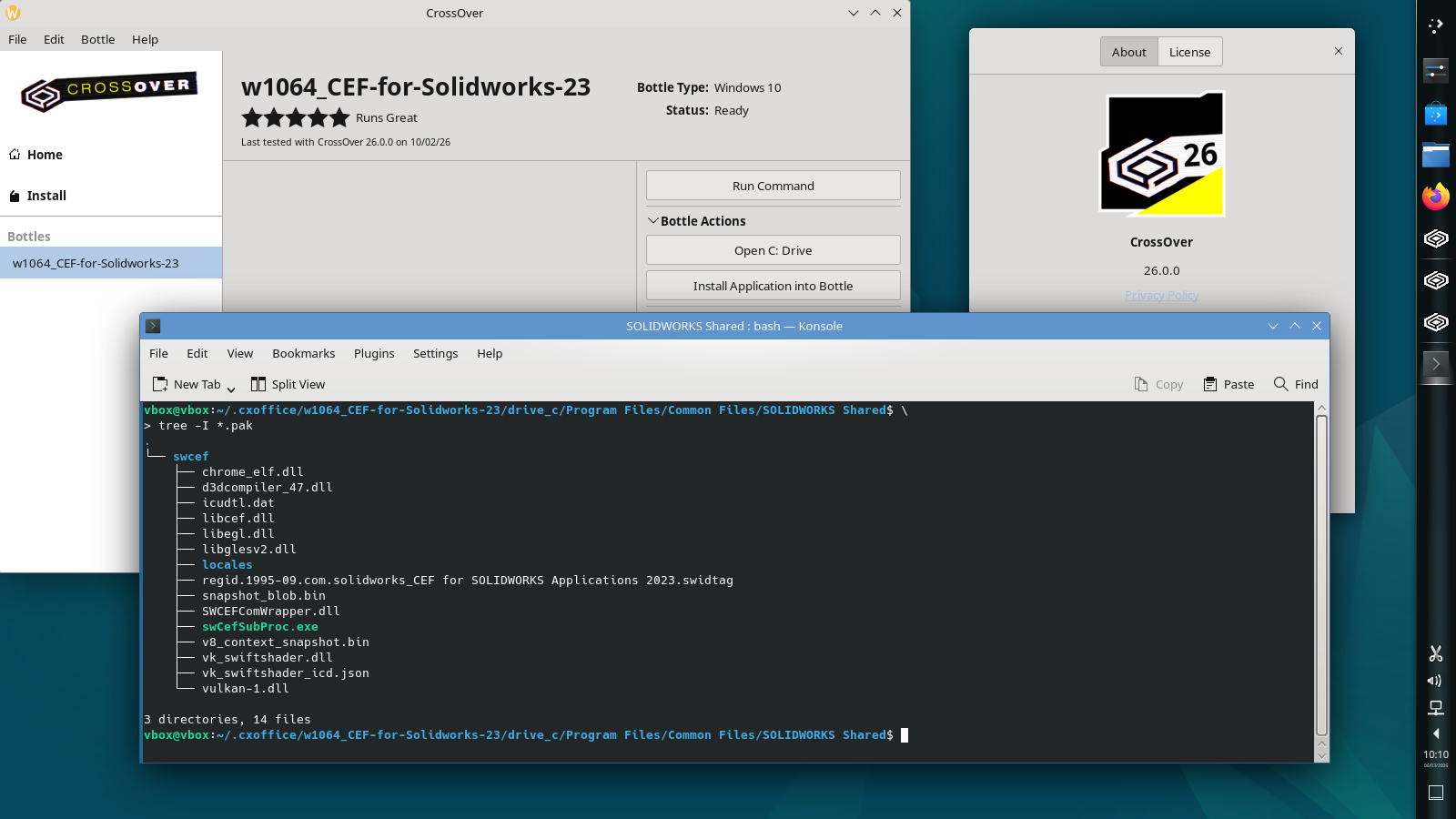The width and height of the screenshot is (1456, 819).
Task: Click the '3 directories, 14 files' summary line
Action: tap(227, 720)
